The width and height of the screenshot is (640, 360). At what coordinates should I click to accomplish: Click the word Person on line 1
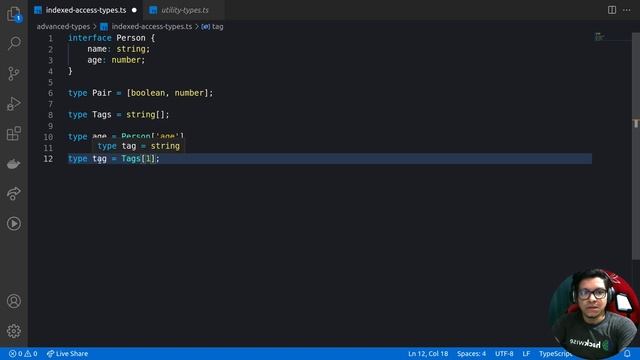coord(131,38)
